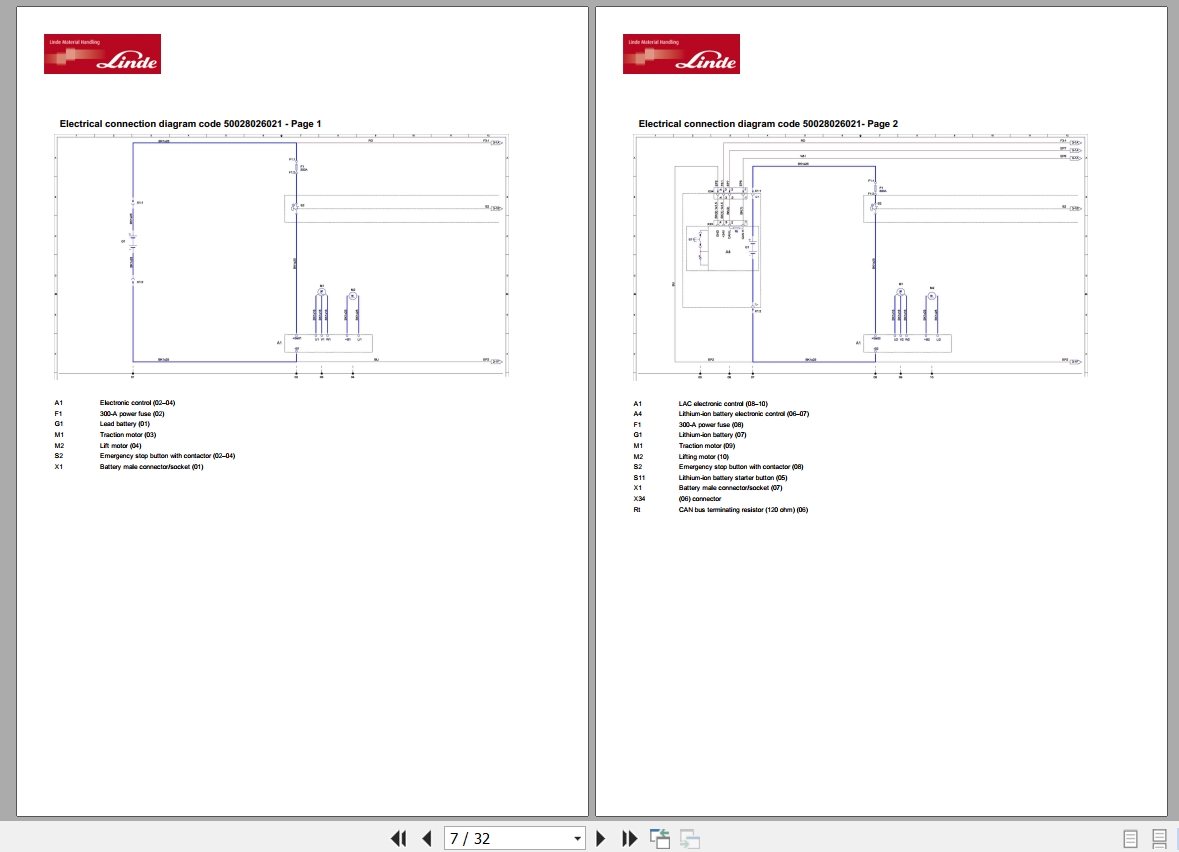Switch to single page layout view
1179x852 pixels.
1130,838
